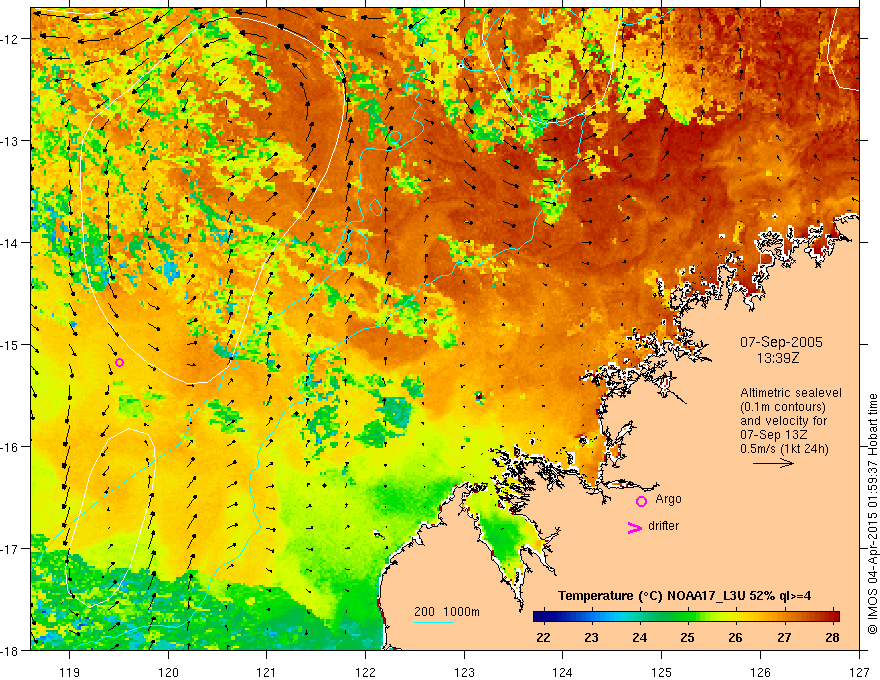Screen dimensions: 880x680
Task: Click the IMOS copyright timestamp text
Action: click(872, 514)
